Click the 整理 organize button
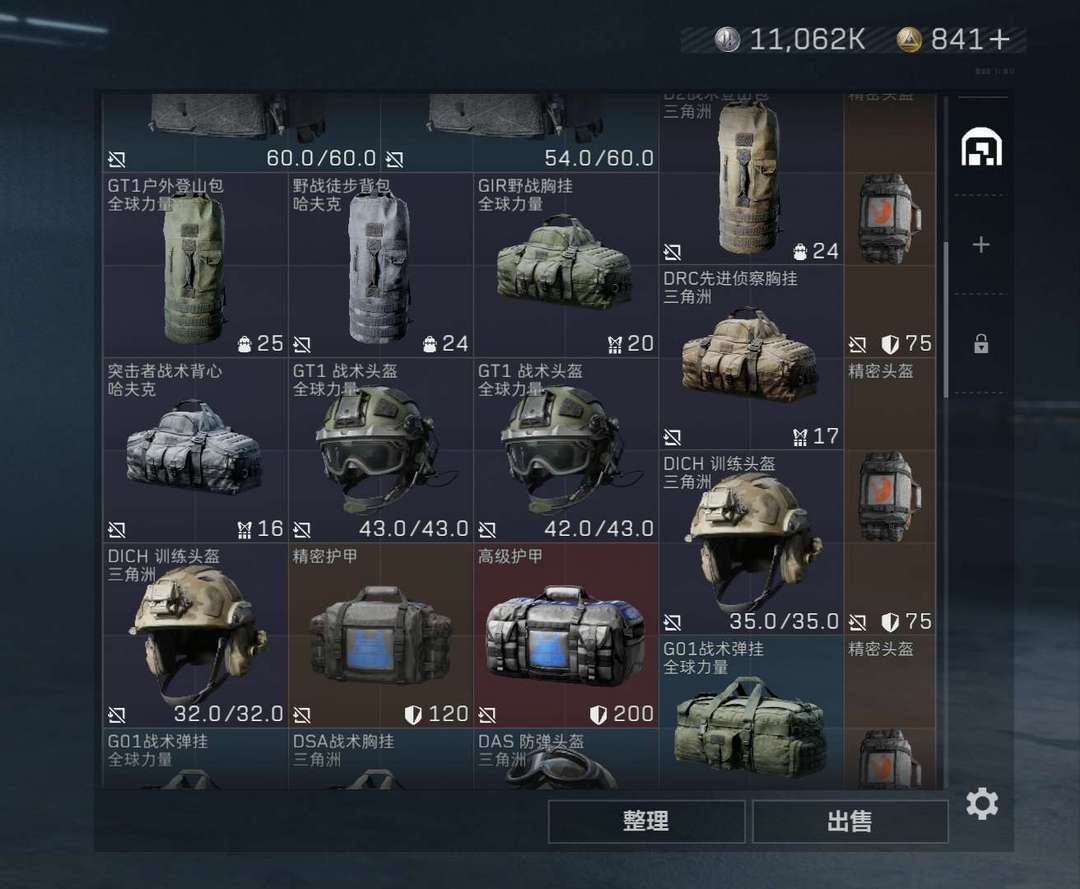 tap(646, 821)
